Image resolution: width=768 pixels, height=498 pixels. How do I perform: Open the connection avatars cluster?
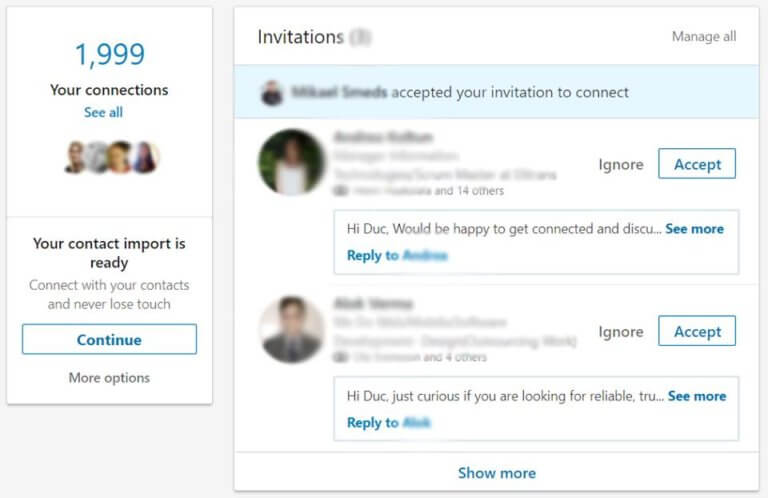[x=112, y=157]
